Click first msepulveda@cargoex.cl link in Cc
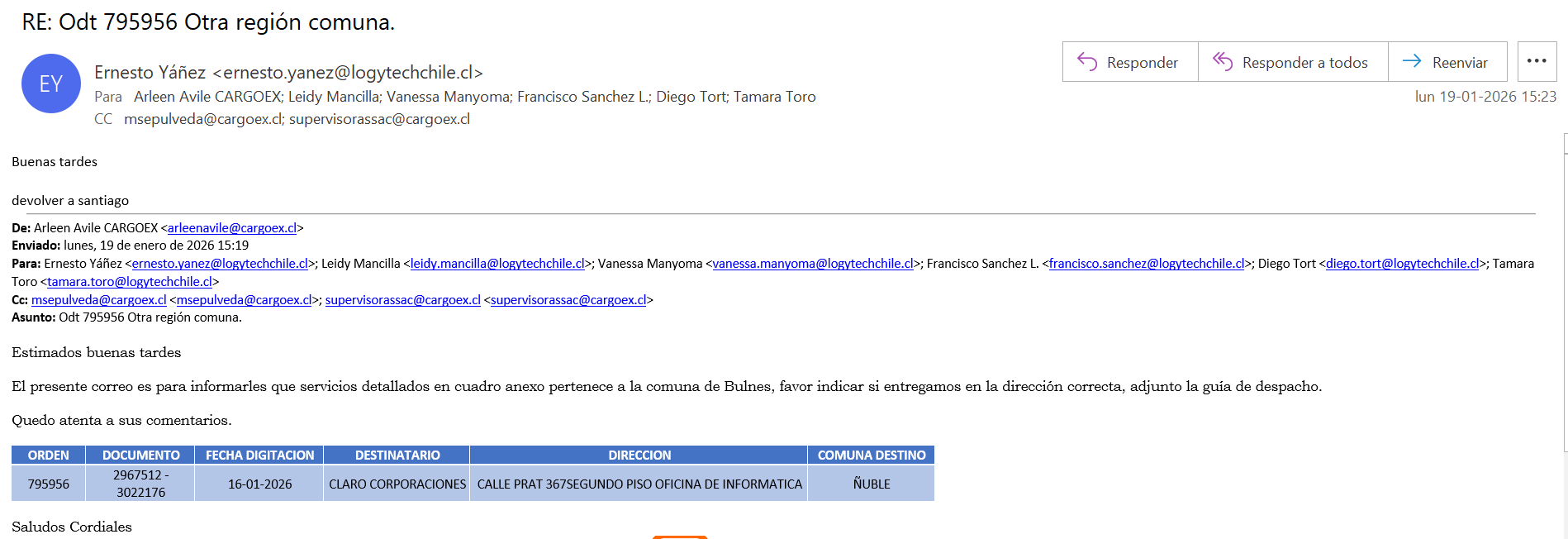 click(x=99, y=300)
